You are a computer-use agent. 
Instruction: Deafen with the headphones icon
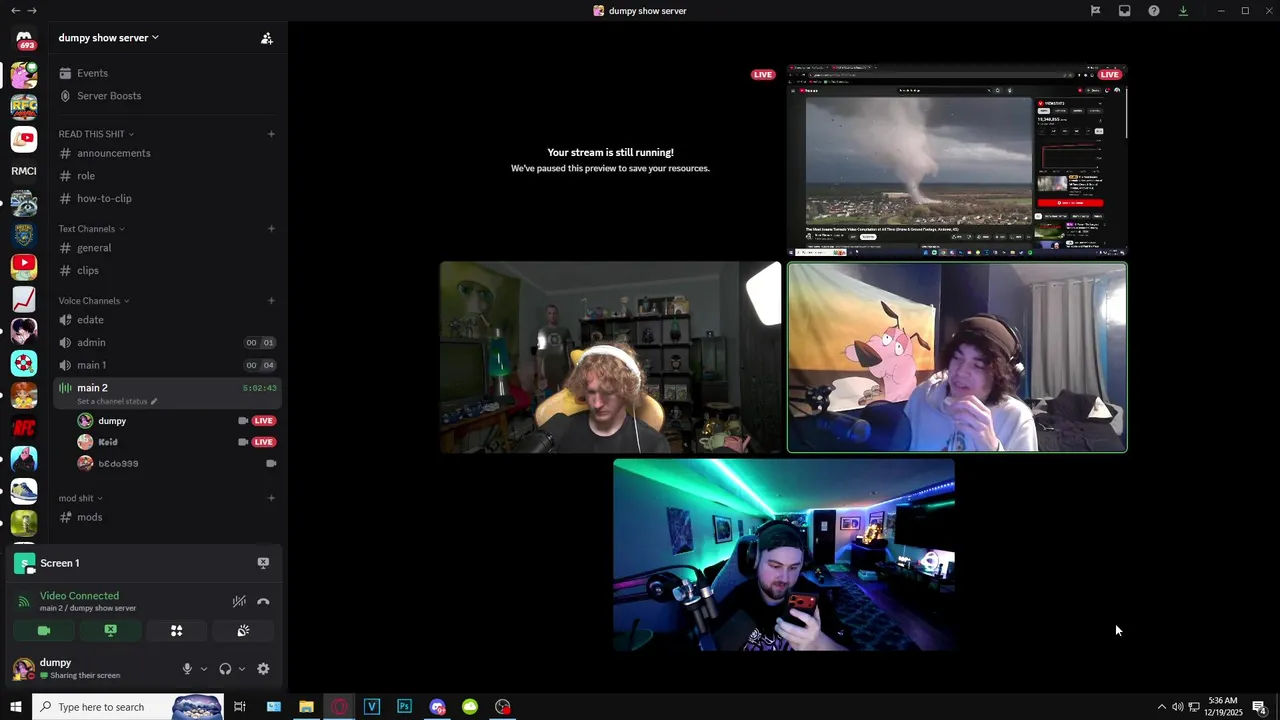click(x=225, y=669)
